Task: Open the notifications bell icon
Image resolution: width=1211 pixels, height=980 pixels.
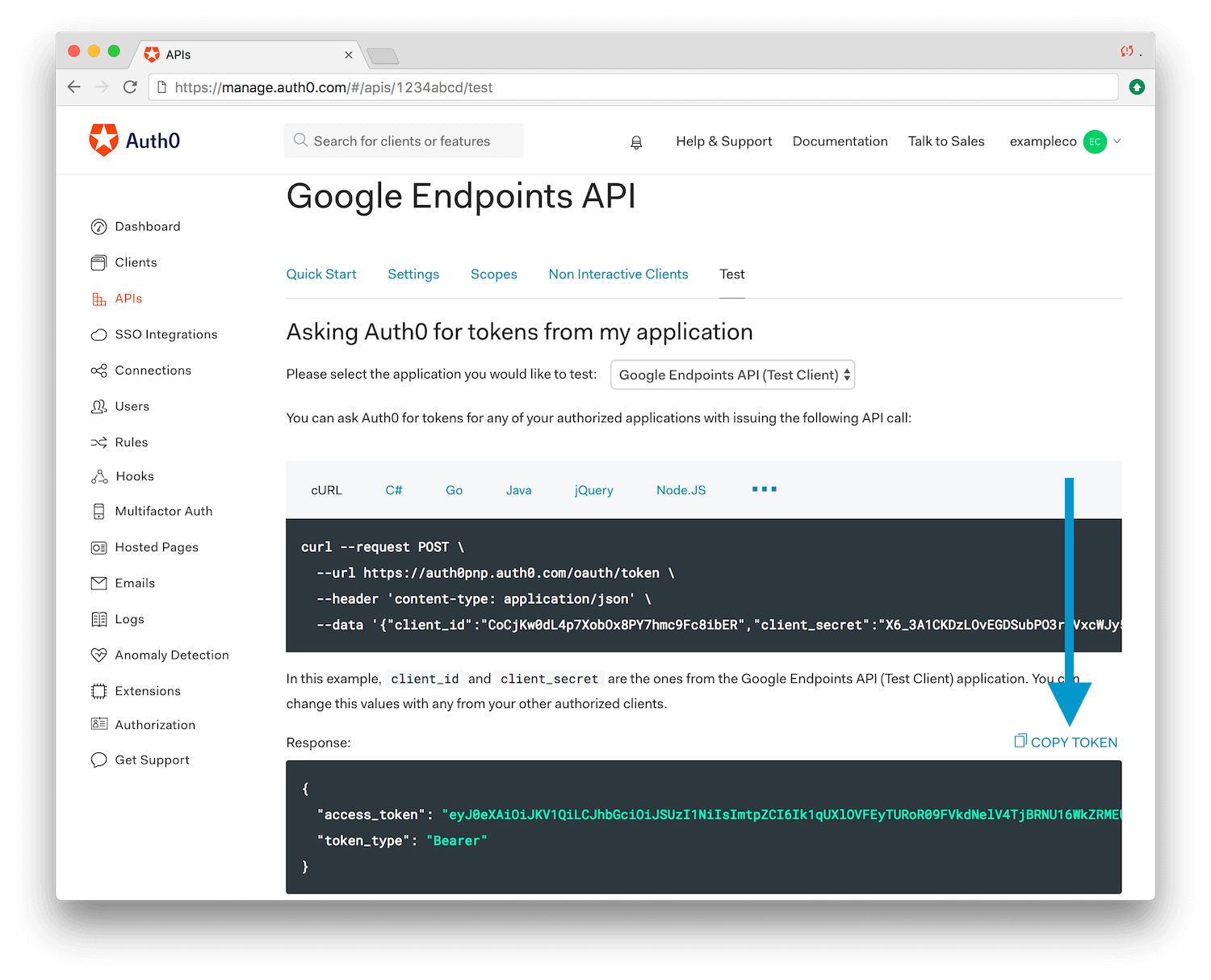Action: pyautogui.click(x=636, y=142)
